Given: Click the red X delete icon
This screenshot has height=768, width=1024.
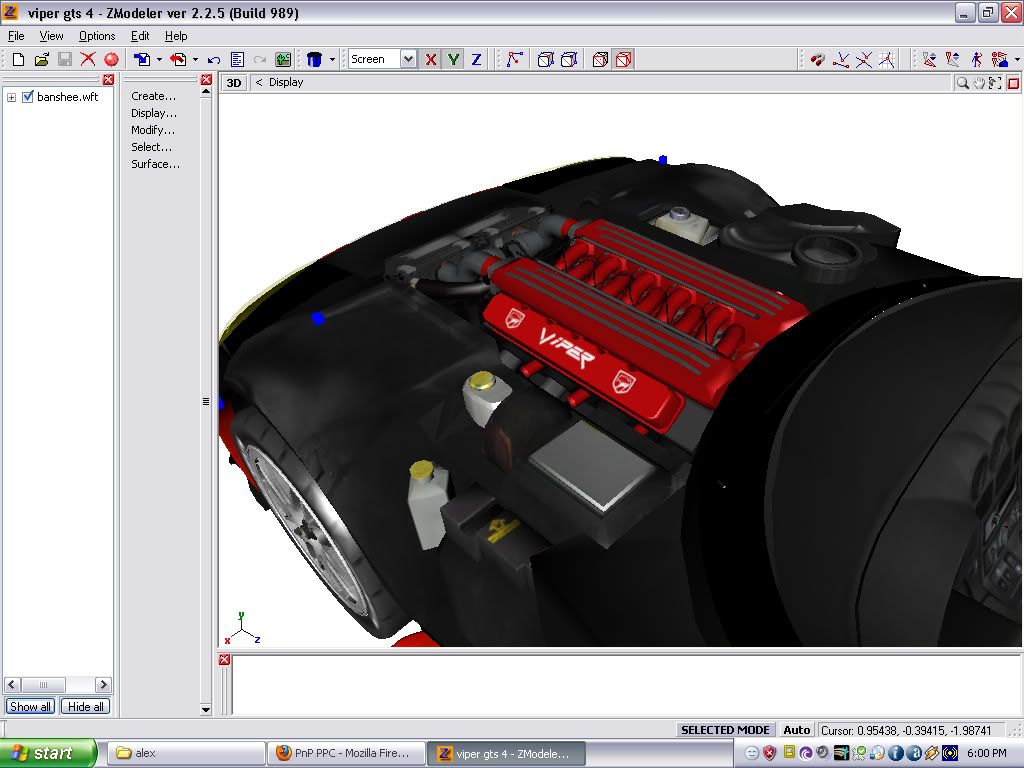Looking at the screenshot, I should tap(88, 60).
